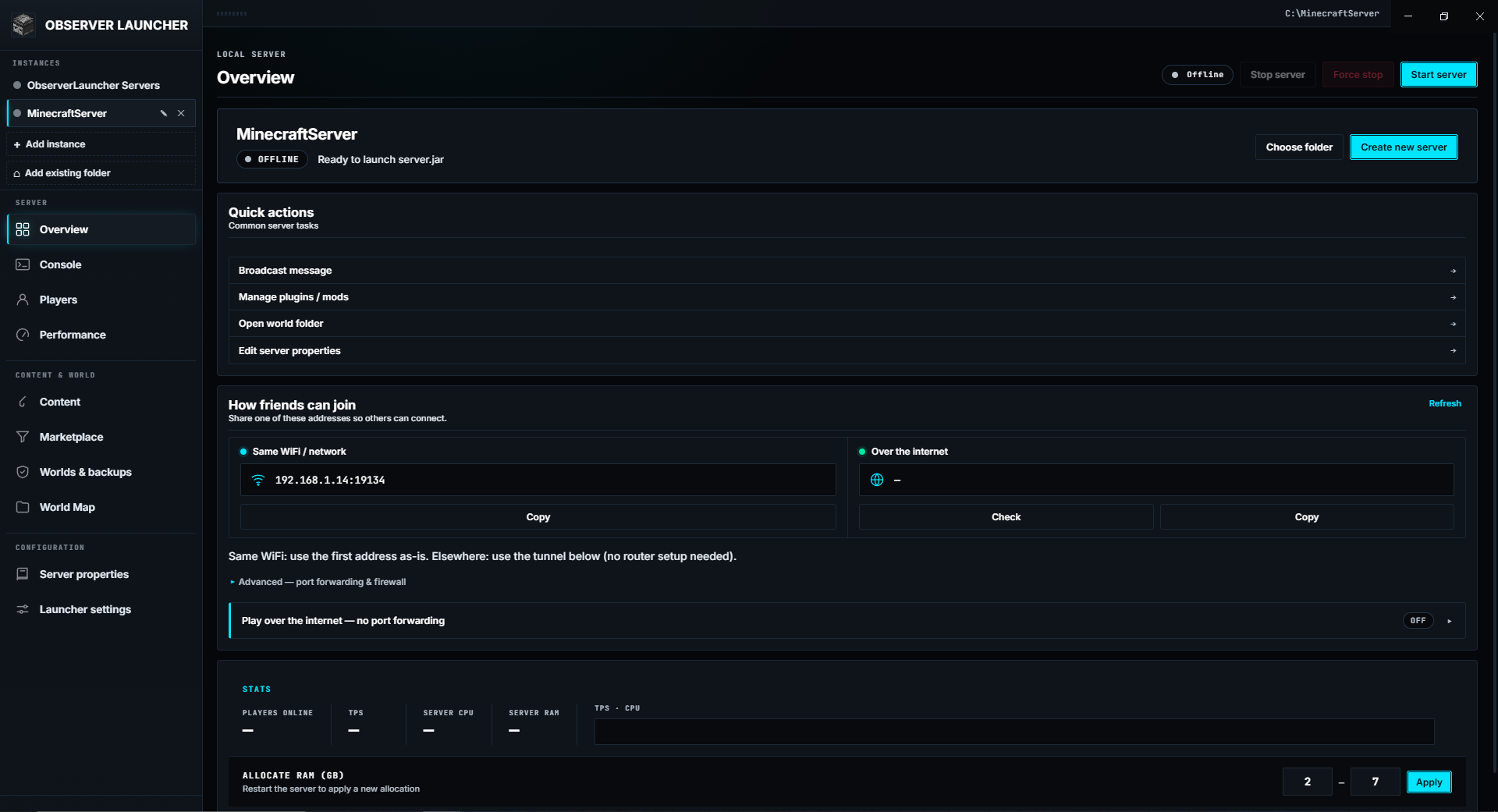Click the maximum RAM field showing 7

1375,782
